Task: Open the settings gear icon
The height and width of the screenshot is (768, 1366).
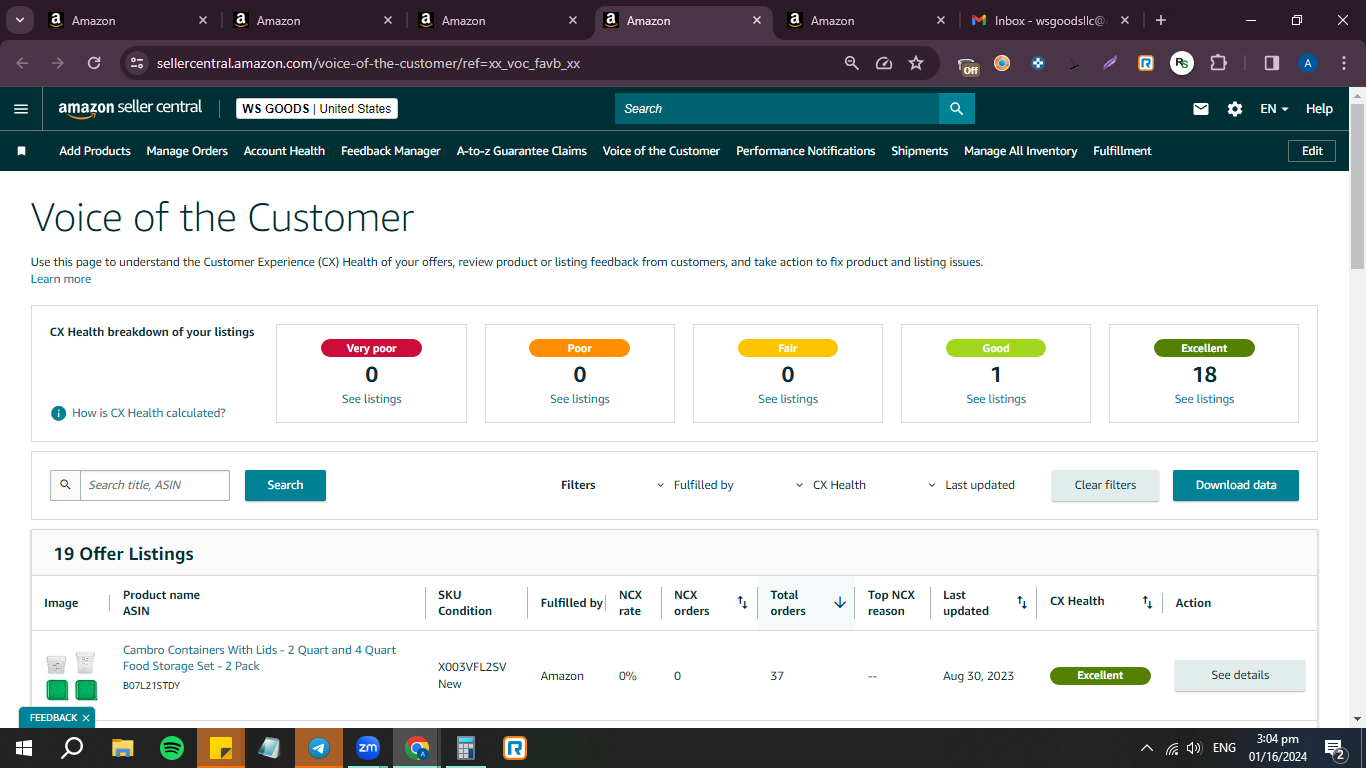Action: pos(1235,109)
